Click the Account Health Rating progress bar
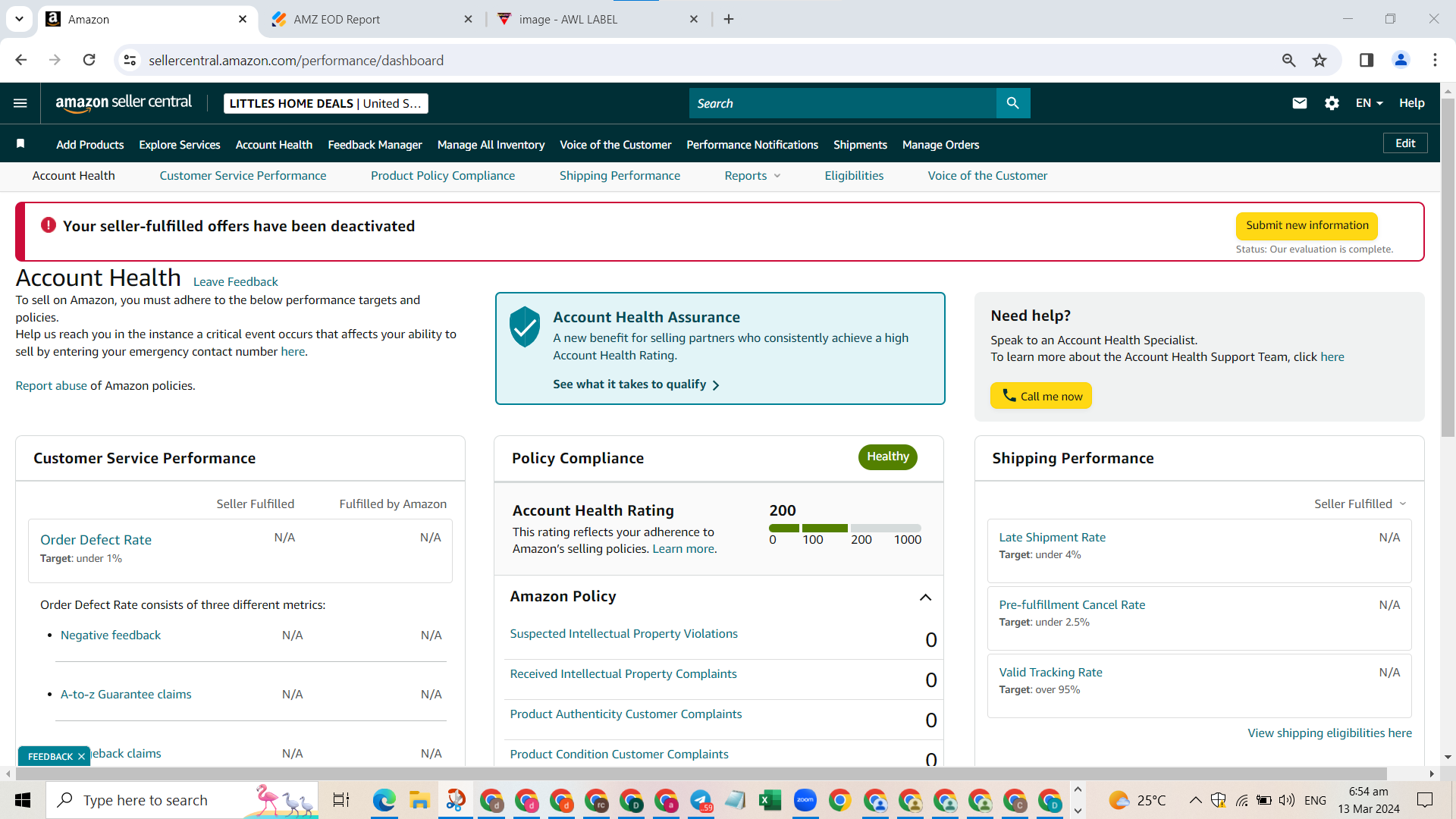This screenshot has height=819, width=1456. coord(845,528)
